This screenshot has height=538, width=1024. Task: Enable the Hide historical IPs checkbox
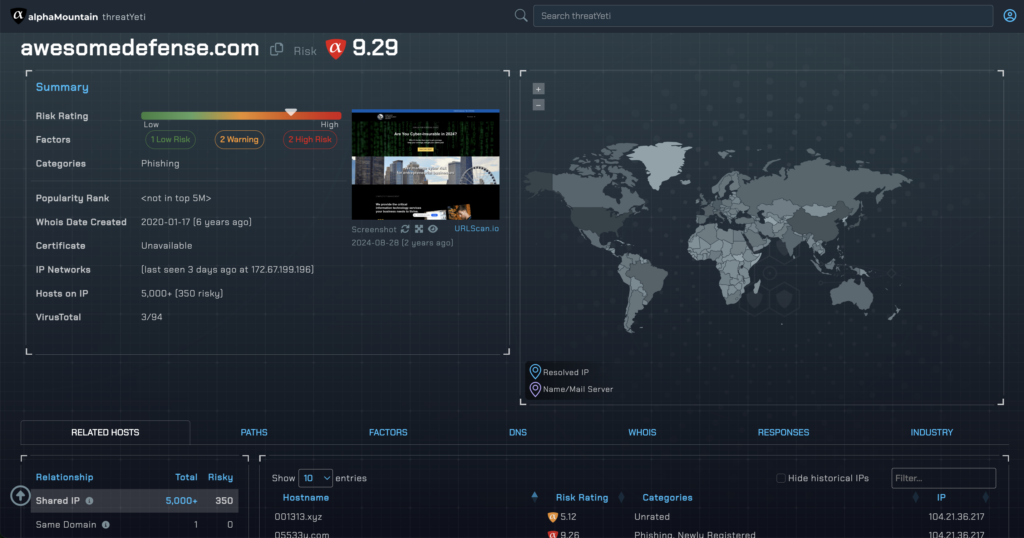pyautogui.click(x=781, y=478)
